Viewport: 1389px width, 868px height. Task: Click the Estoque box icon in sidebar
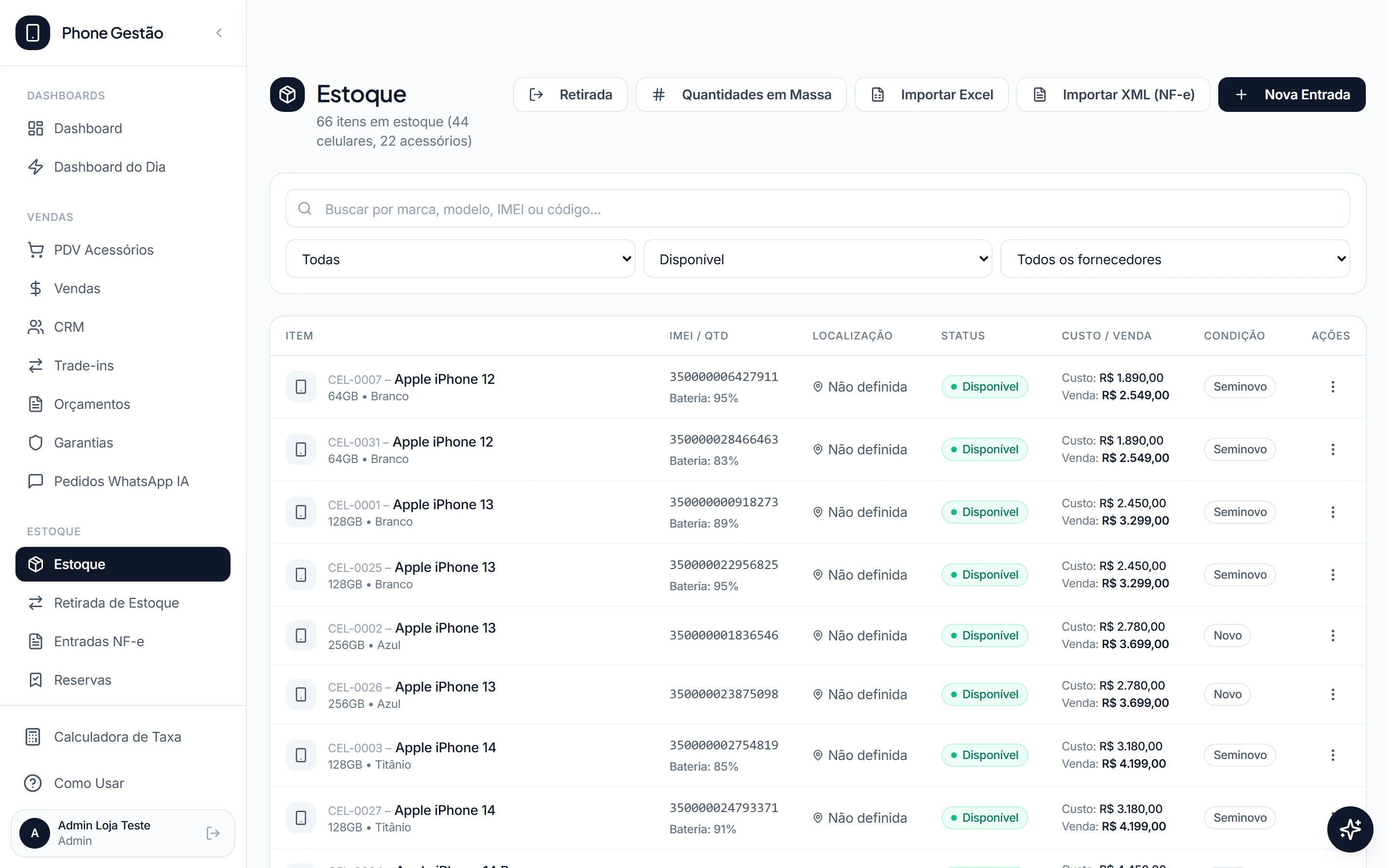(x=36, y=564)
